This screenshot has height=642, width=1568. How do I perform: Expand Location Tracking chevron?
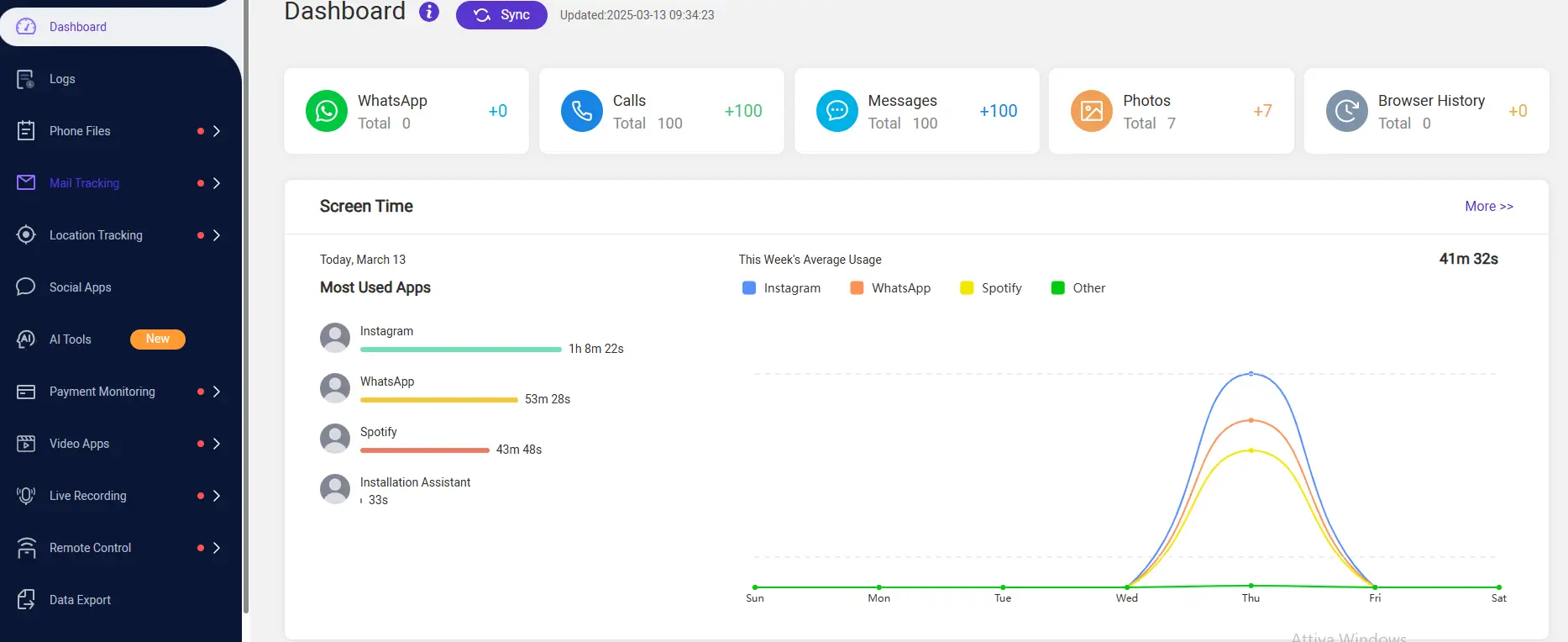(217, 235)
